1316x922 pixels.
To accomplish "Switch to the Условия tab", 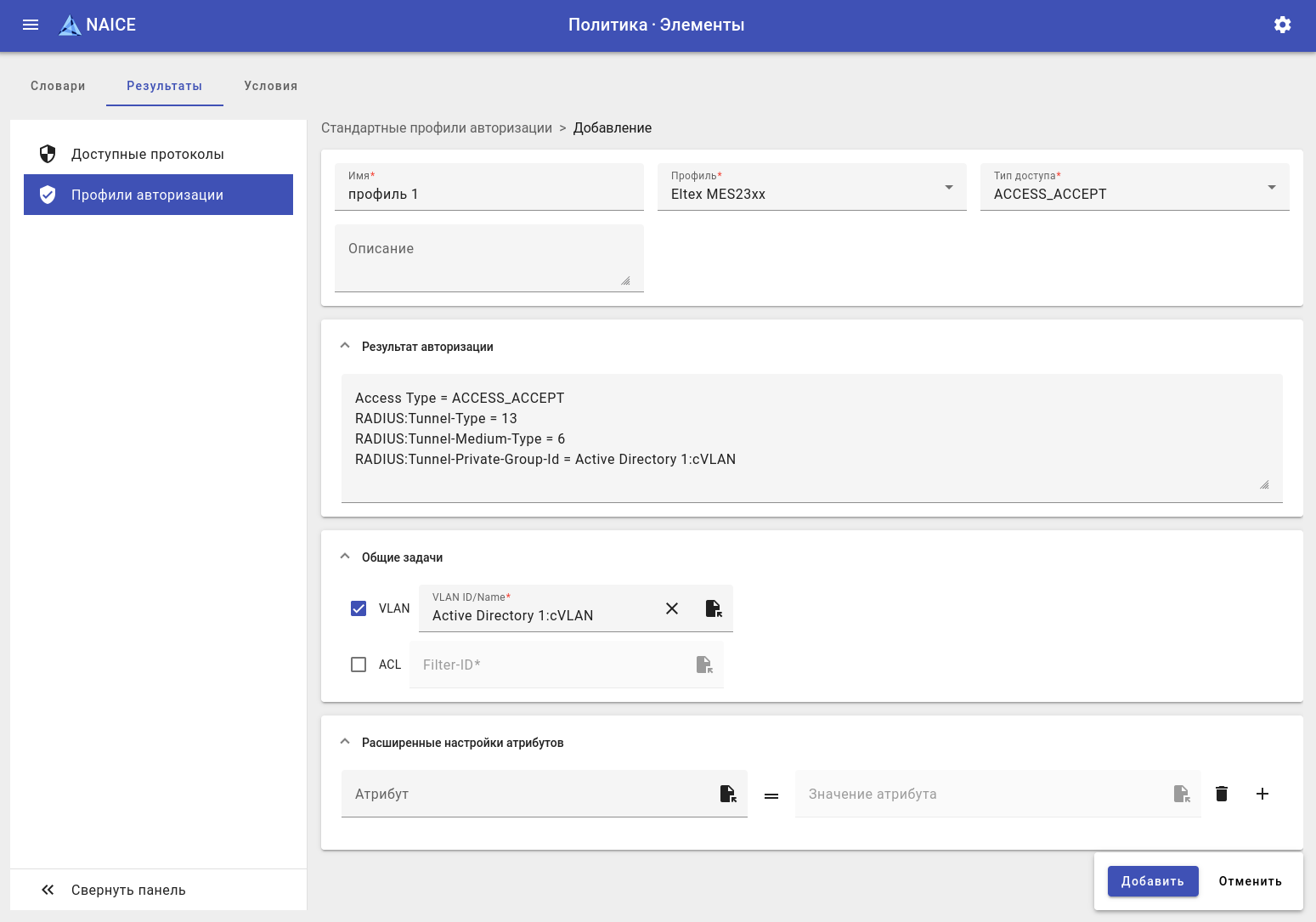I will coord(270,86).
